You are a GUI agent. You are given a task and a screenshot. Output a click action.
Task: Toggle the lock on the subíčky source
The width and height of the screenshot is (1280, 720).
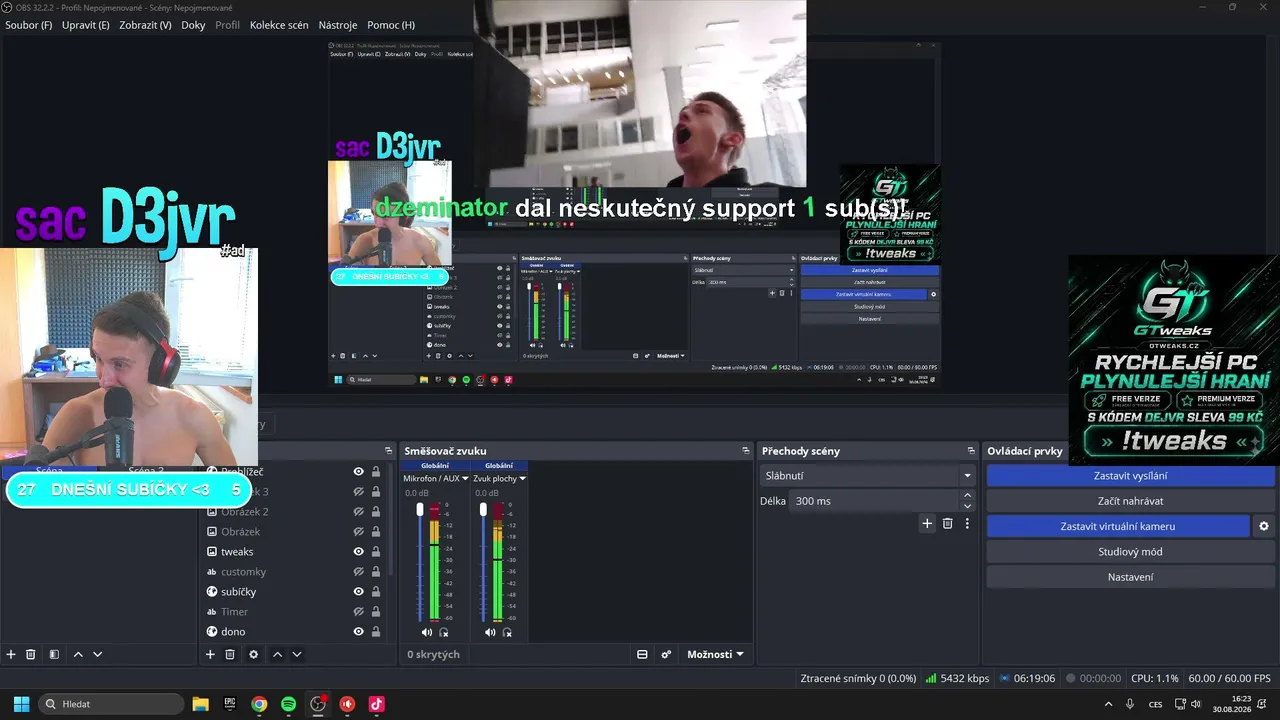click(x=376, y=592)
